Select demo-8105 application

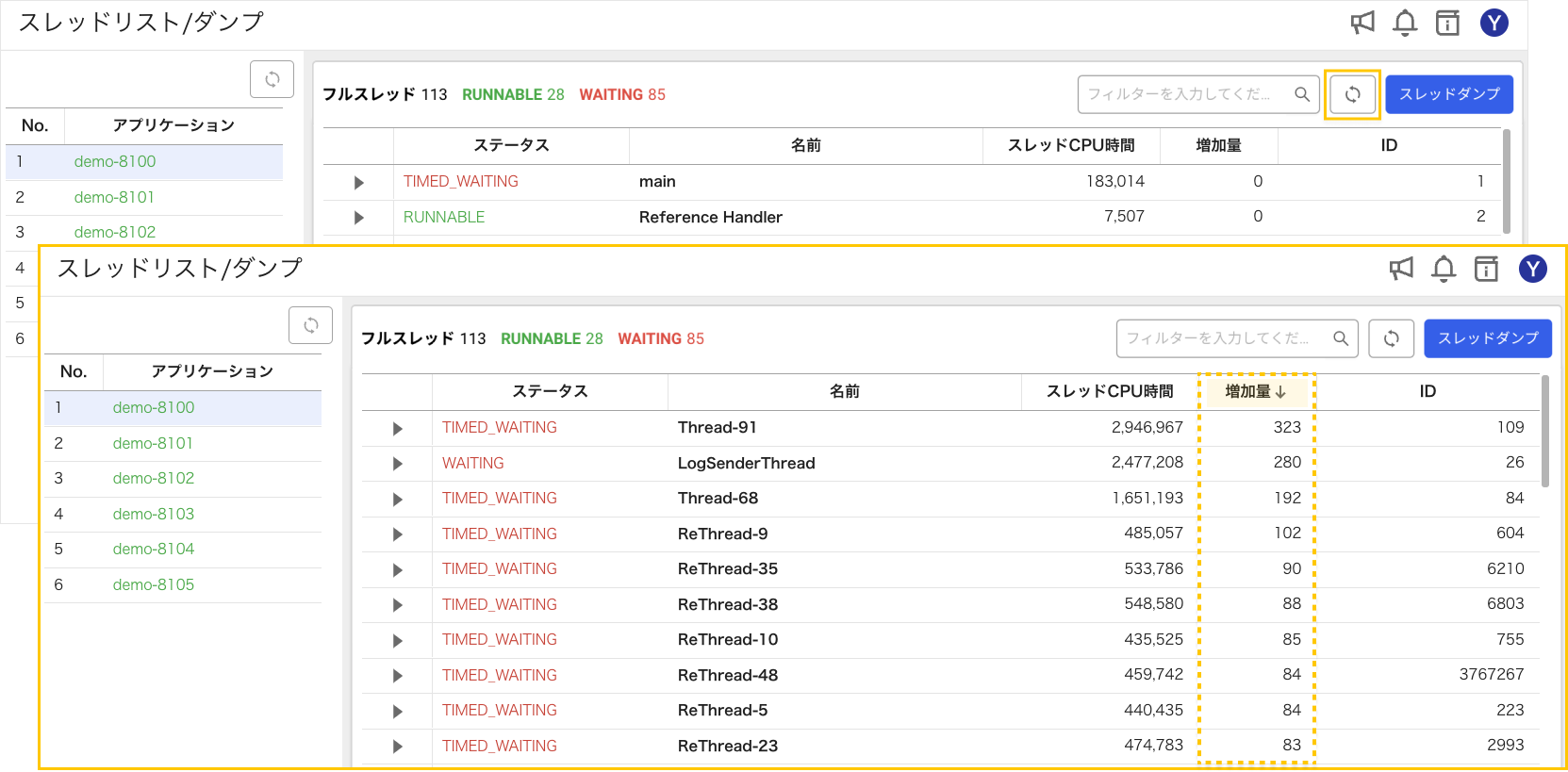[x=154, y=584]
